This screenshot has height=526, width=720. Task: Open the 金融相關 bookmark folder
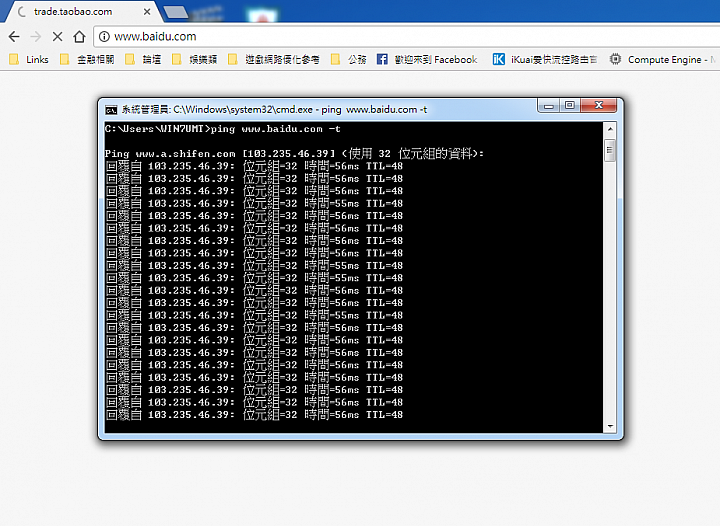pyautogui.click(x=87, y=59)
